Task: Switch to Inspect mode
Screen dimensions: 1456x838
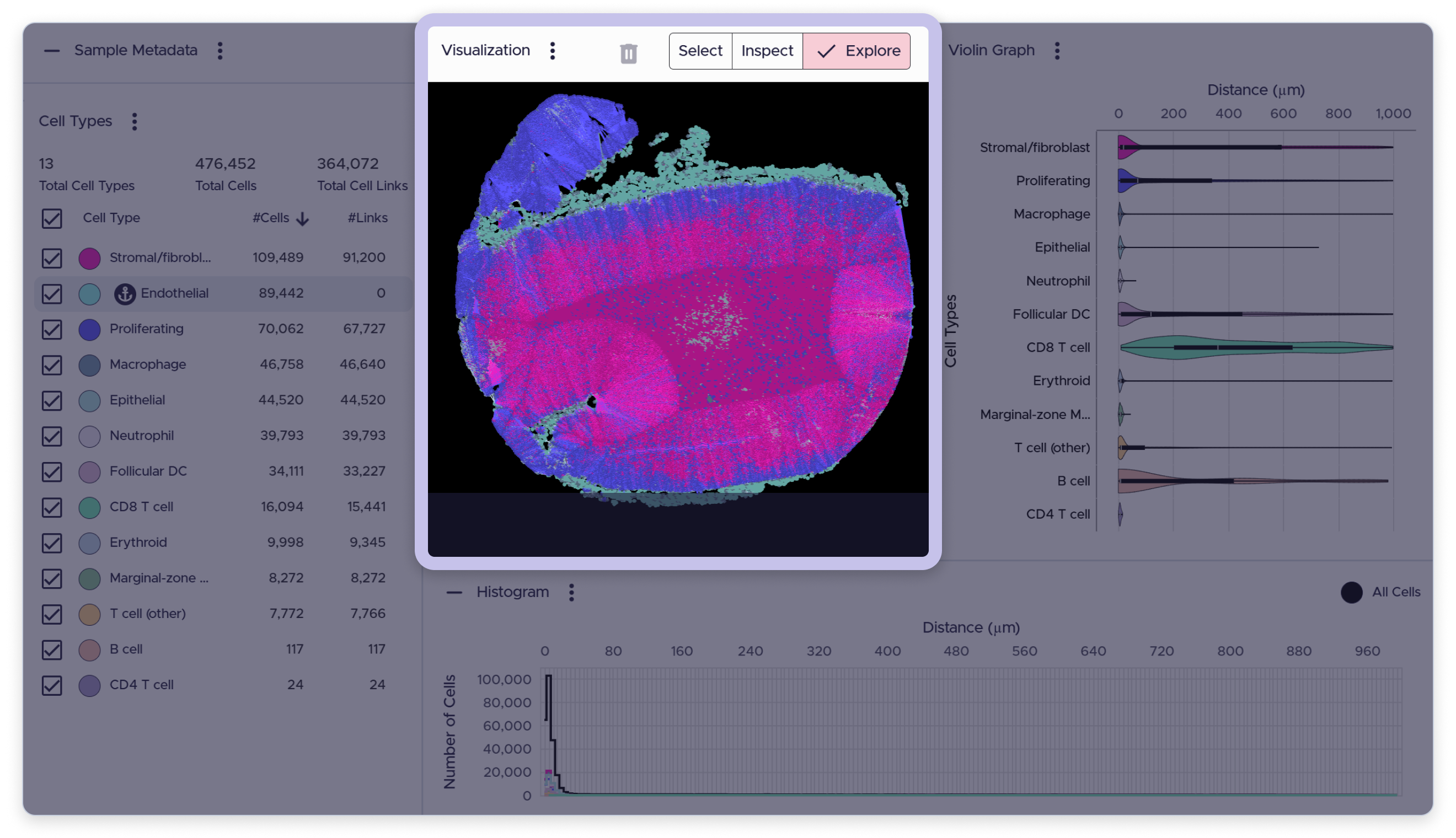Action: point(767,51)
